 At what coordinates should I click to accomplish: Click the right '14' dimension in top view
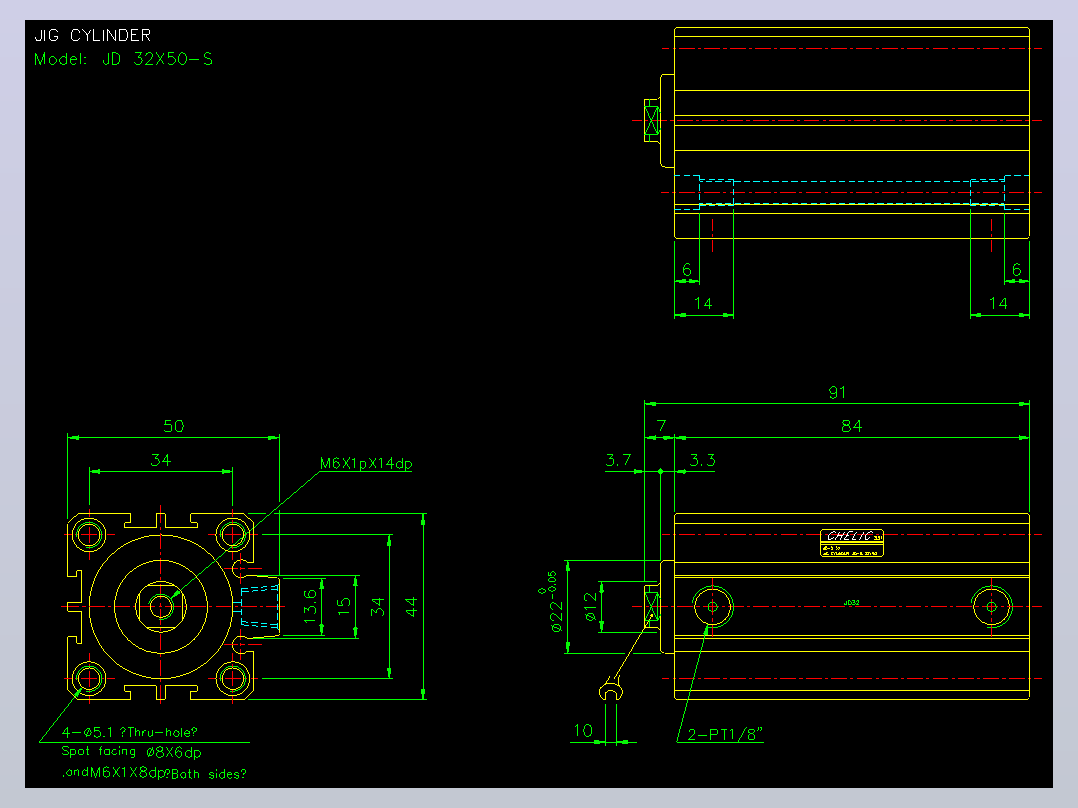998,303
